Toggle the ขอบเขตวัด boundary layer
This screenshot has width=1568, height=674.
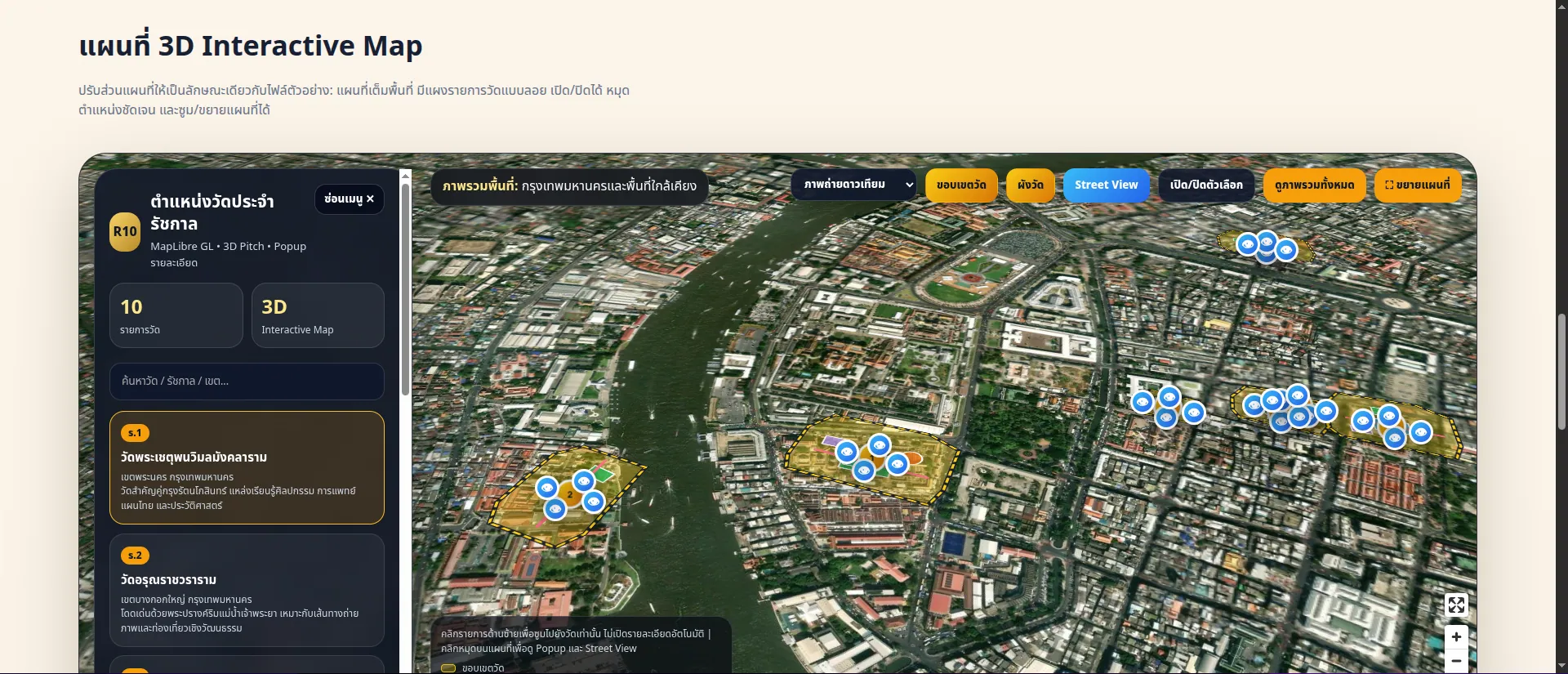pyautogui.click(x=961, y=185)
